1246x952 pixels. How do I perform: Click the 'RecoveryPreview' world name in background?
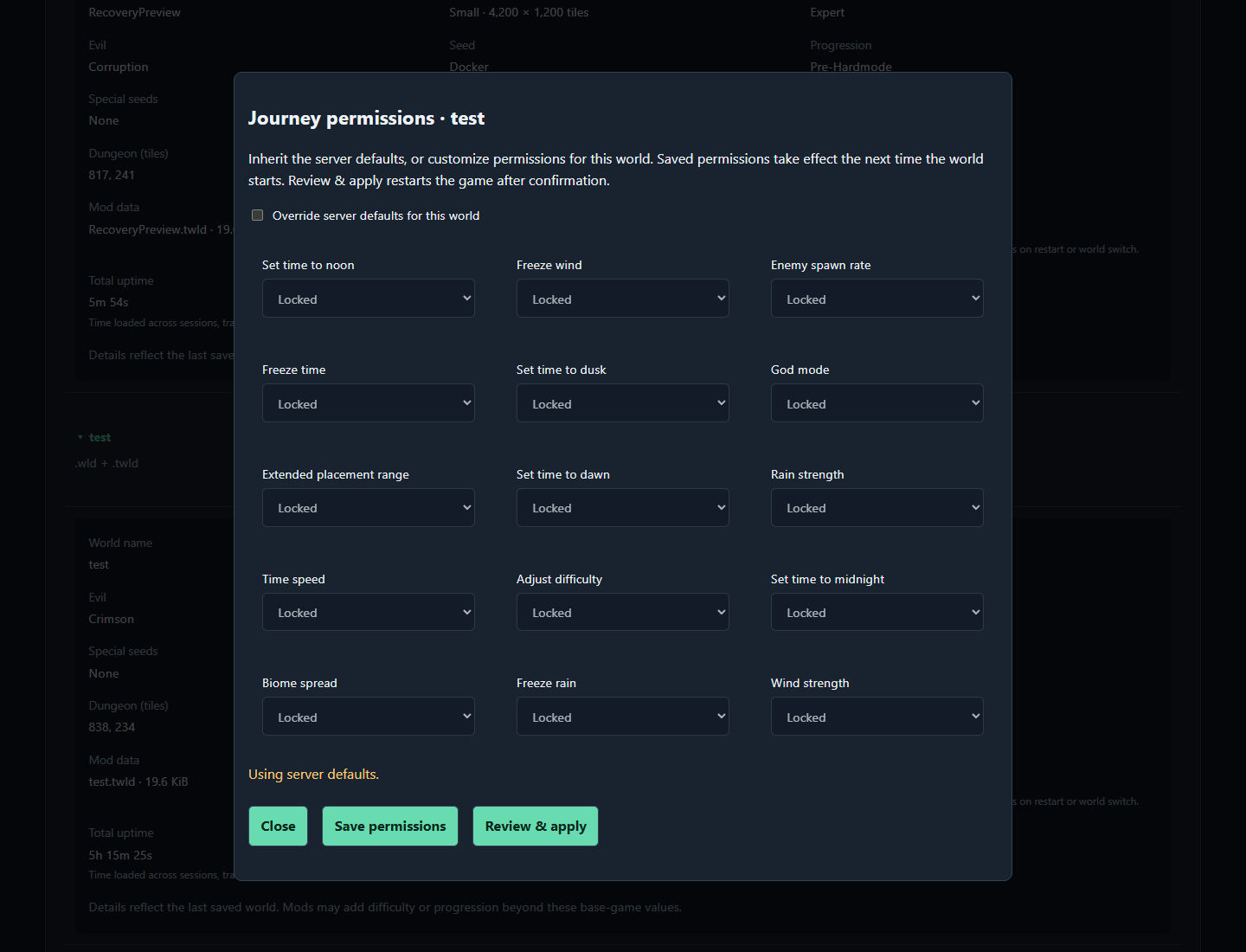[135, 13]
